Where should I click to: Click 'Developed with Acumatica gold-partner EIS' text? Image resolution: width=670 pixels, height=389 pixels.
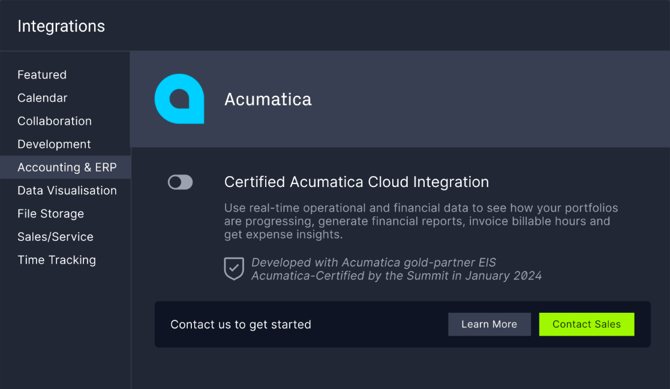373,262
